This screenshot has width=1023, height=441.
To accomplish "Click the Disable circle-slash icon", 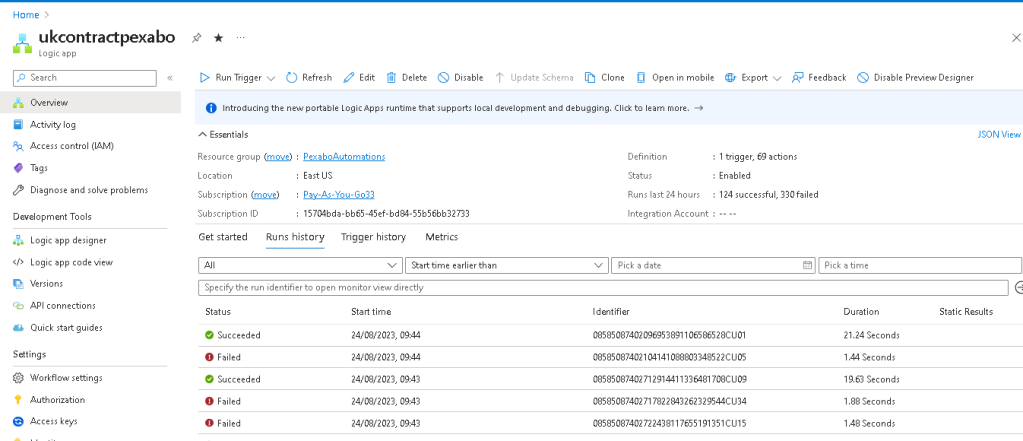I will (443, 78).
